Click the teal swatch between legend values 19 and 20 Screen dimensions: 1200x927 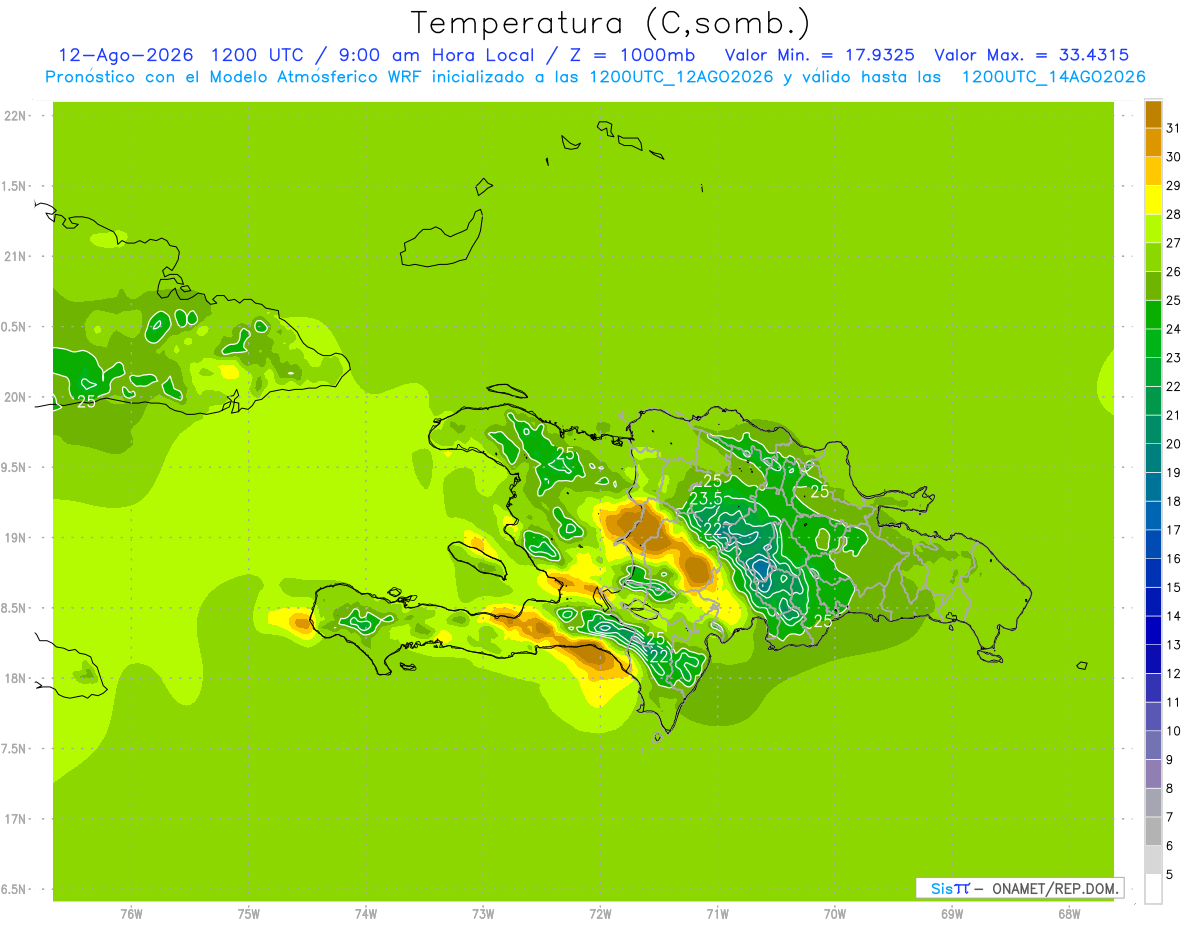click(x=1153, y=458)
